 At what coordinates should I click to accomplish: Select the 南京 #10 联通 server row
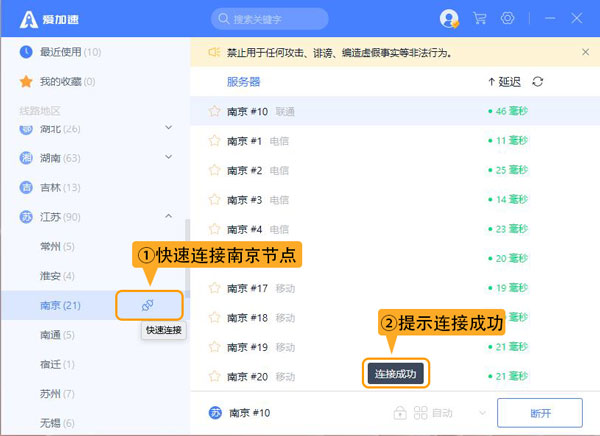(x=395, y=111)
